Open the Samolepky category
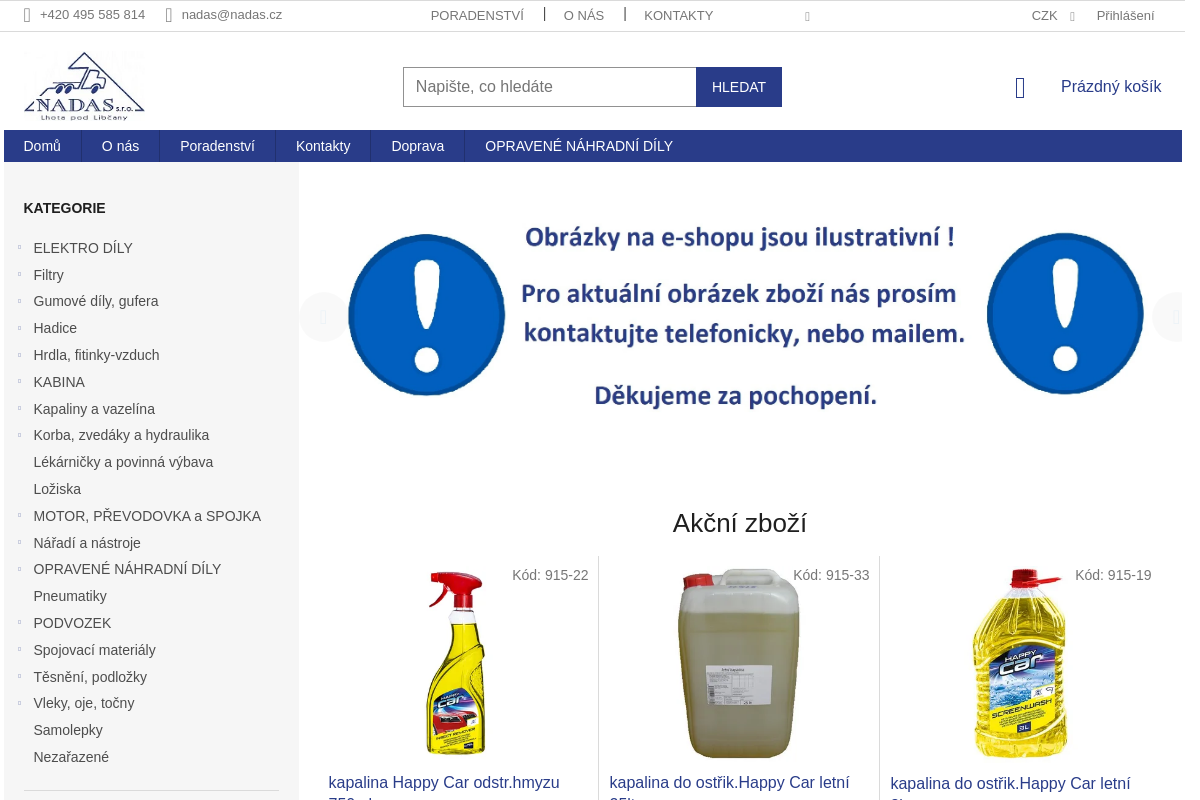 pyautogui.click(x=68, y=730)
